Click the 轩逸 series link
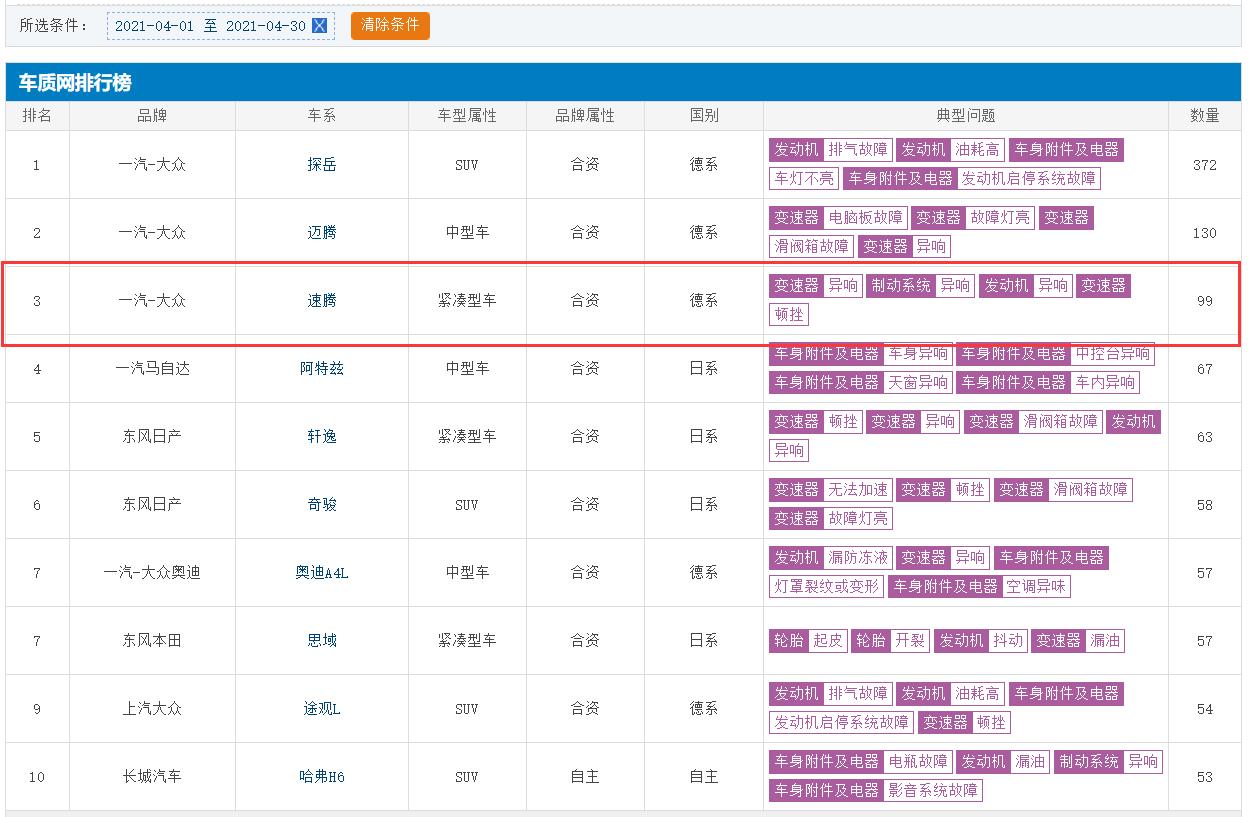 tap(322, 437)
